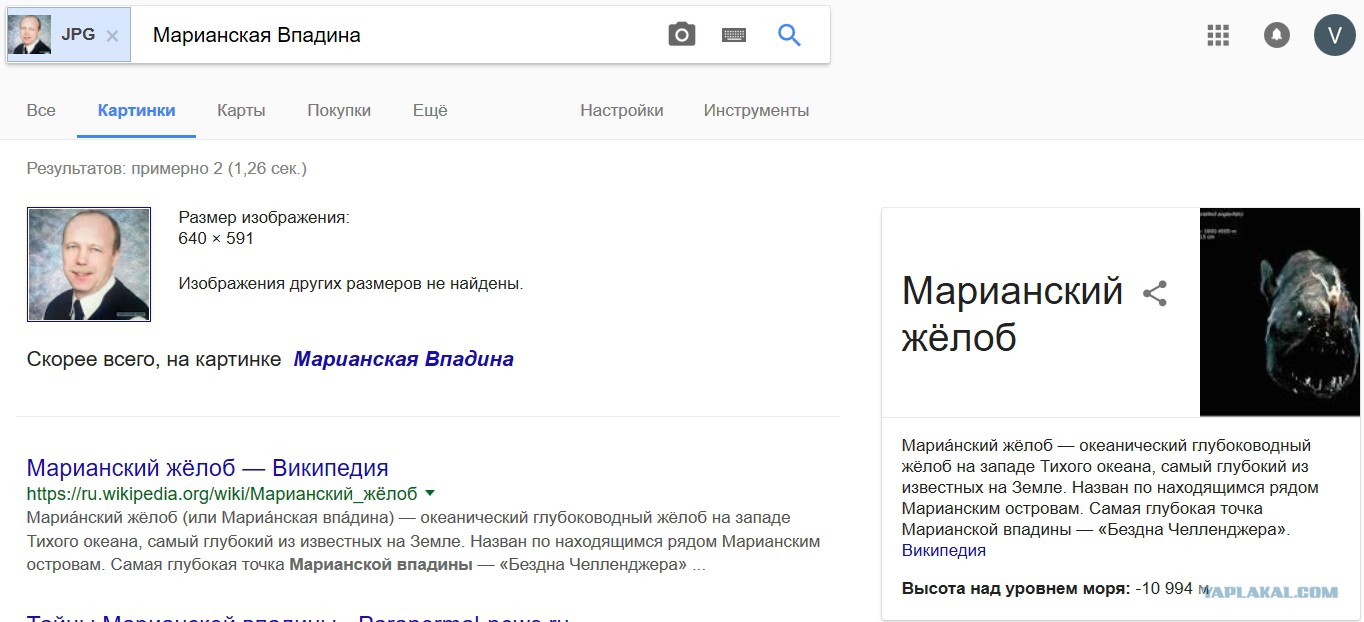This screenshot has width=1364, height=622.
Task: Open Марианский жёлоб — Википедия result
Action: click(x=207, y=468)
